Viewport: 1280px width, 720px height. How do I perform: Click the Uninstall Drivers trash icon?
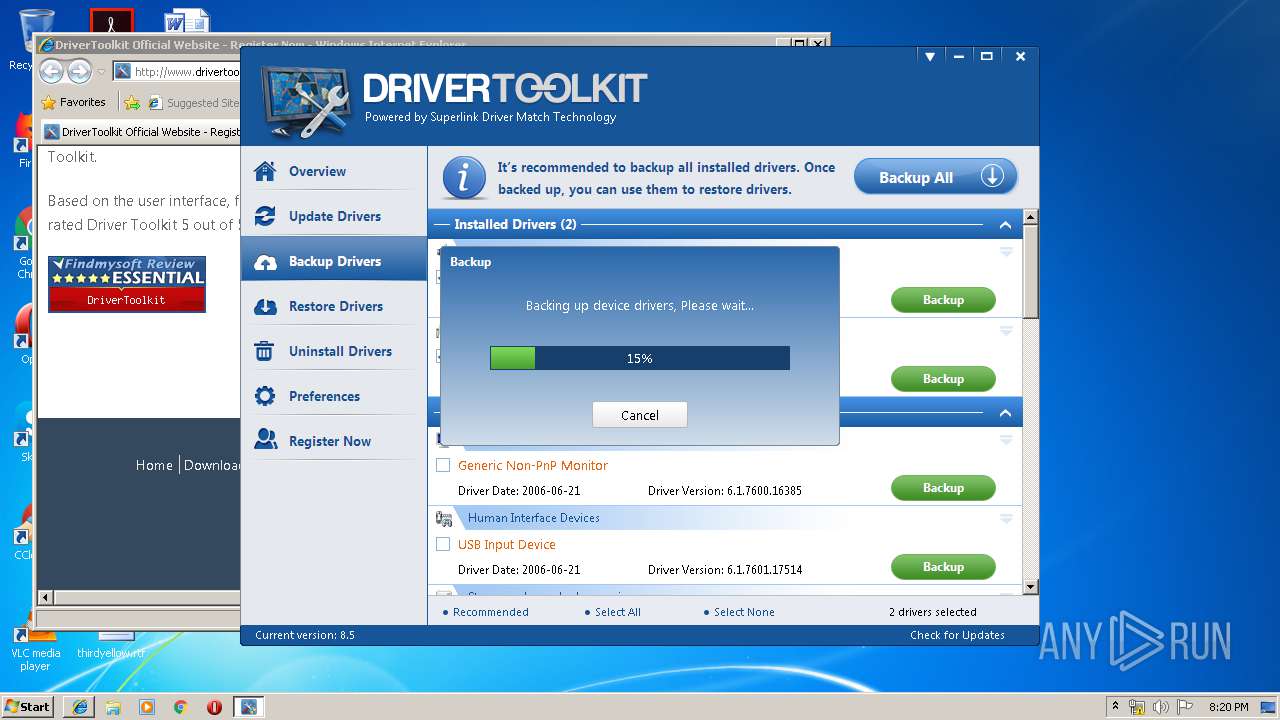(x=265, y=351)
